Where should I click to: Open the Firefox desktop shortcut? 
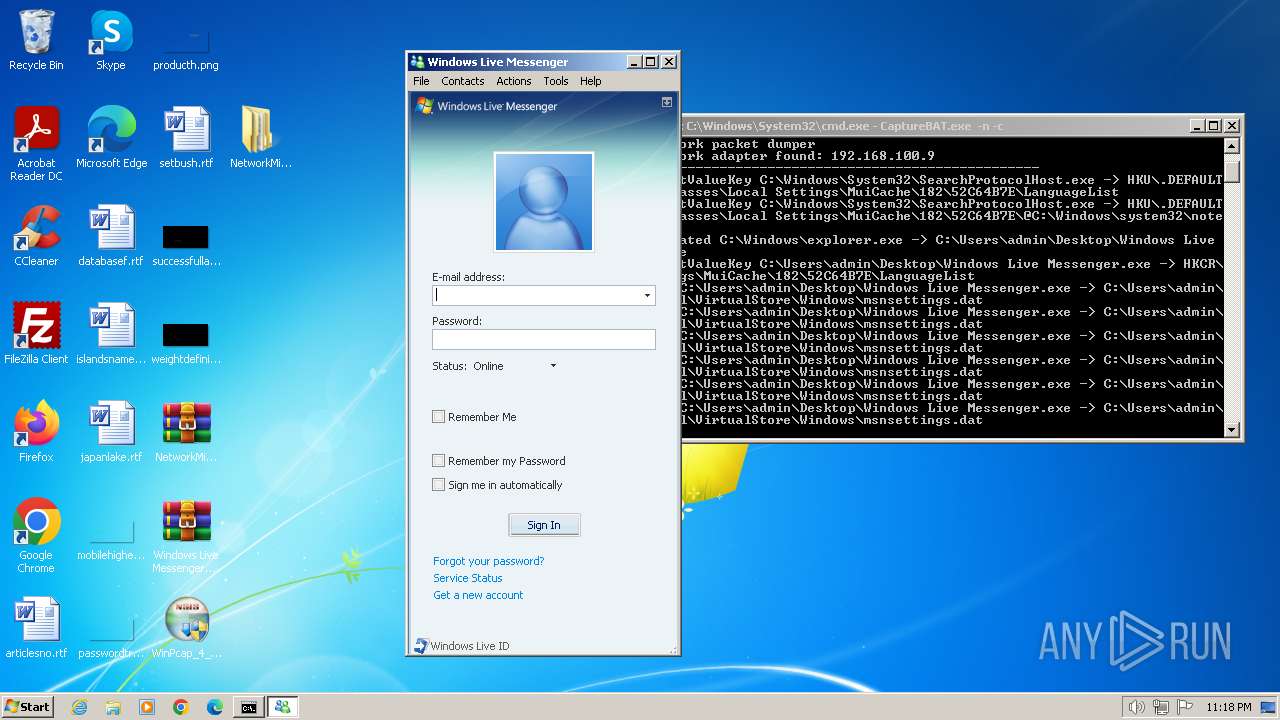point(36,431)
